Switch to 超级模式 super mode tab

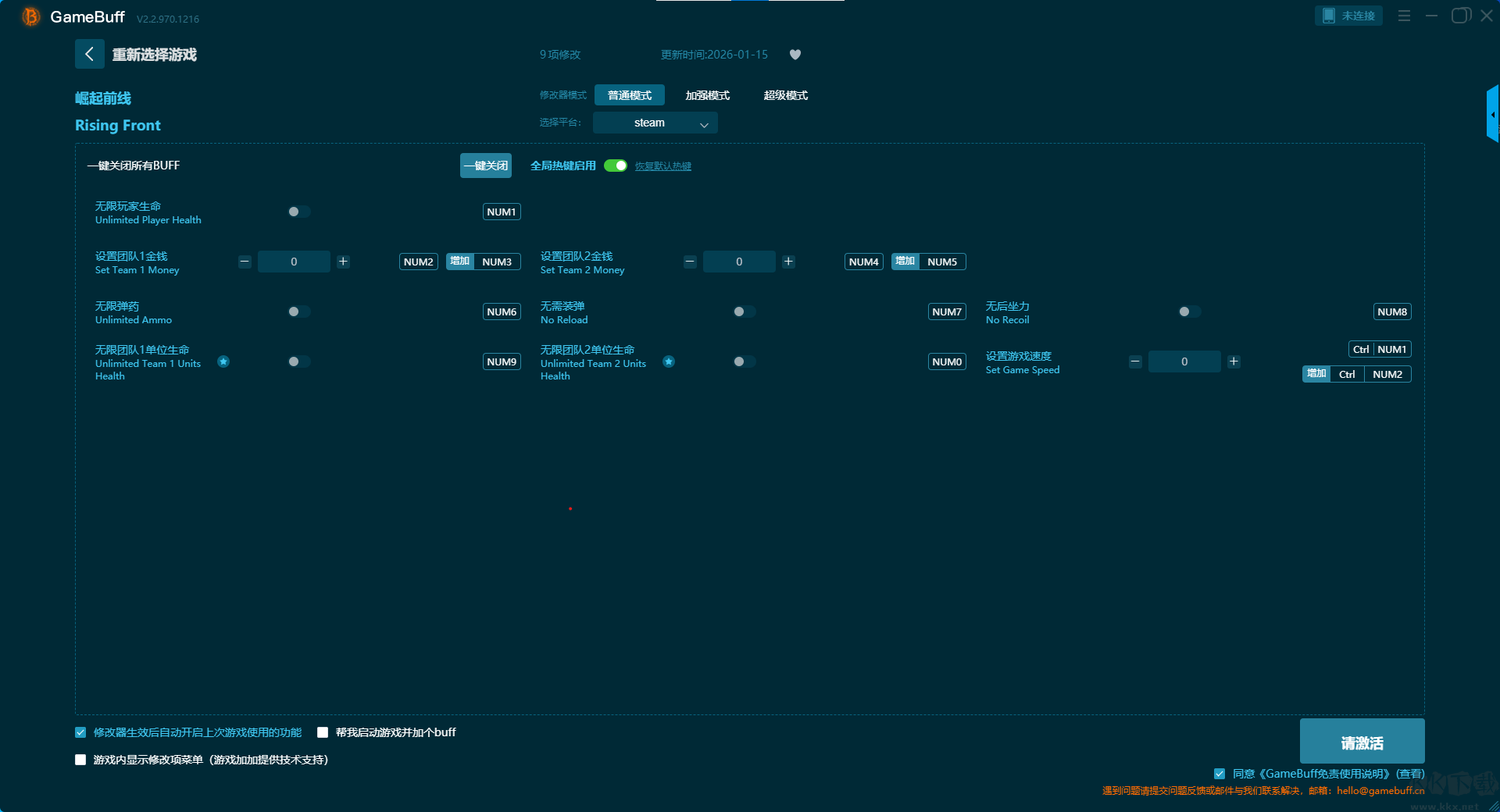coord(785,95)
